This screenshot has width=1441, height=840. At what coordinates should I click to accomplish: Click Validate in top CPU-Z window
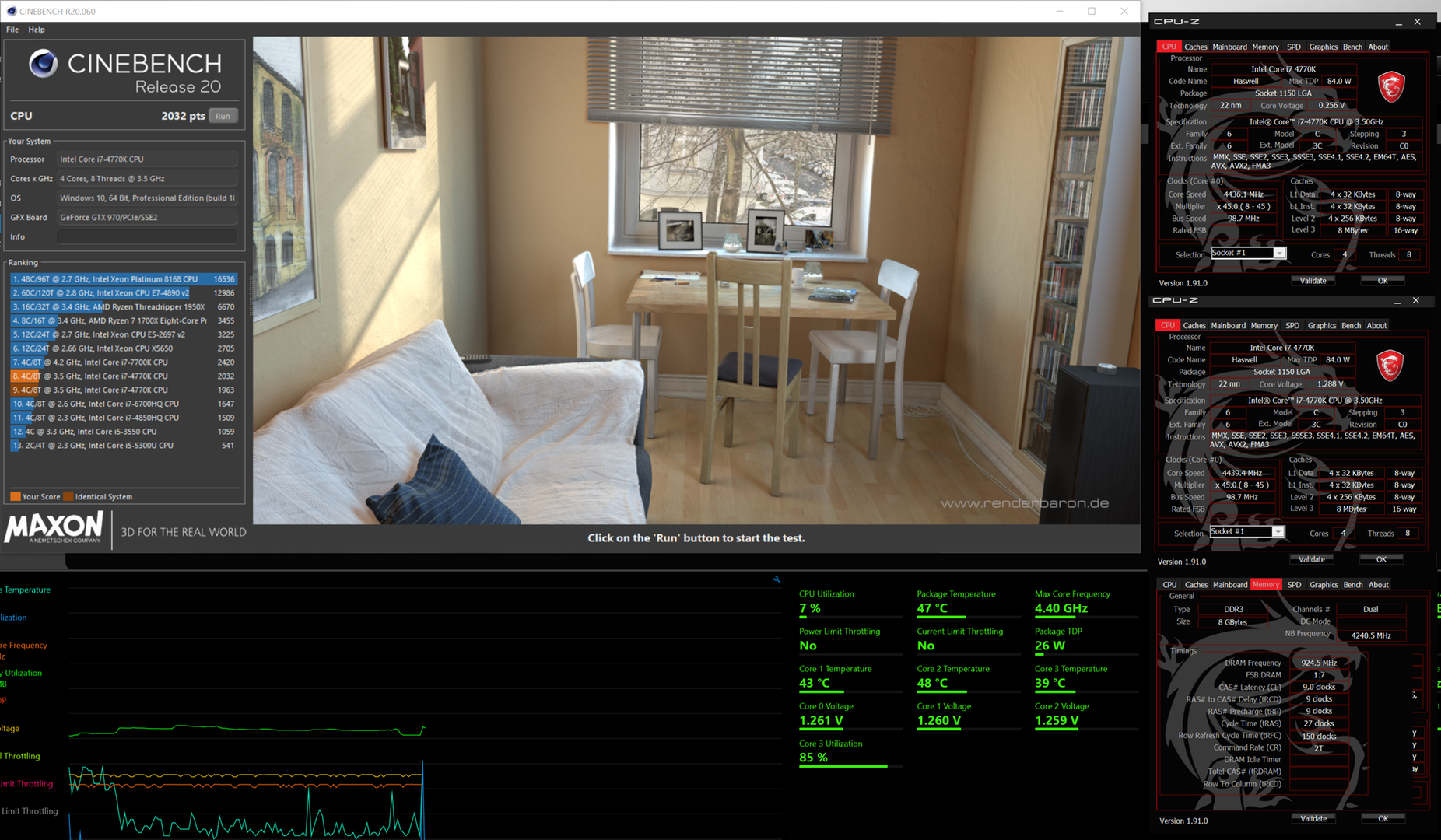coord(1313,281)
